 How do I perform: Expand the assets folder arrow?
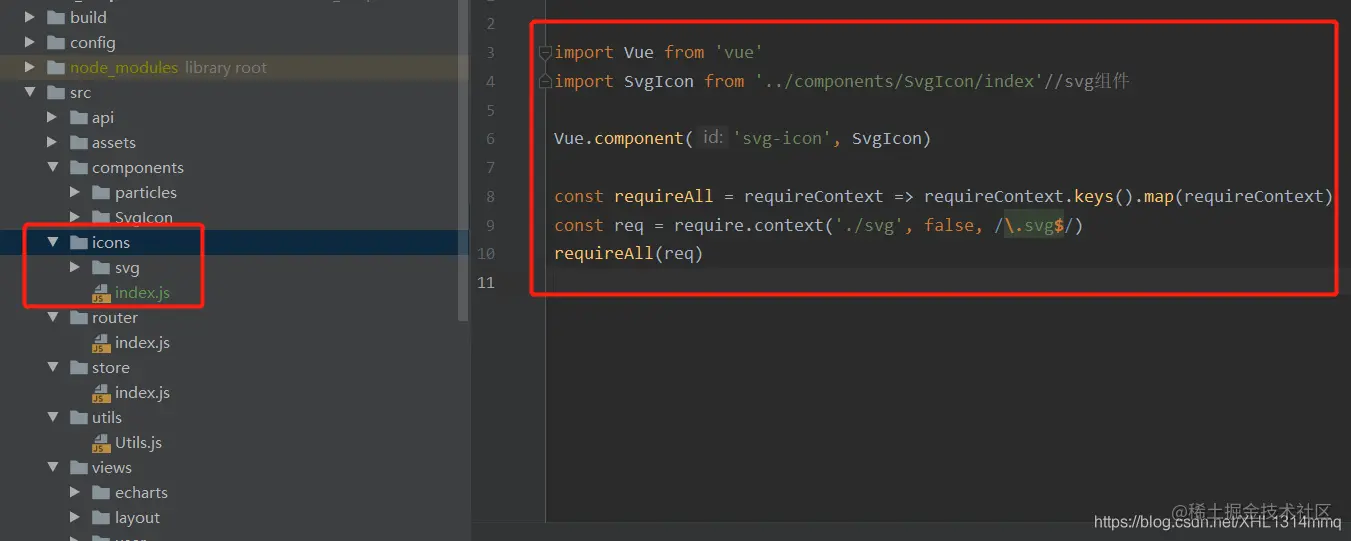pyautogui.click(x=52, y=142)
